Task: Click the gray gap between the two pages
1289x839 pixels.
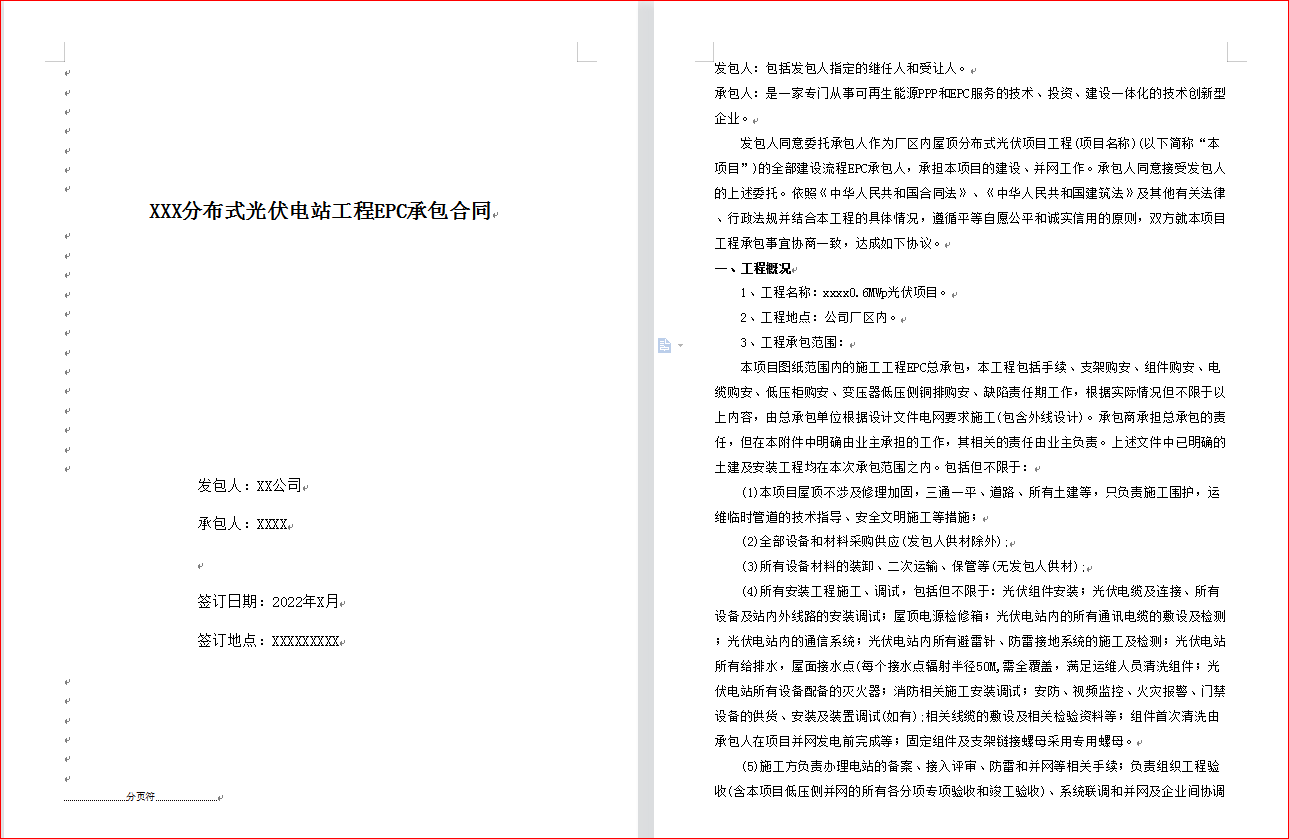Action: [646, 420]
